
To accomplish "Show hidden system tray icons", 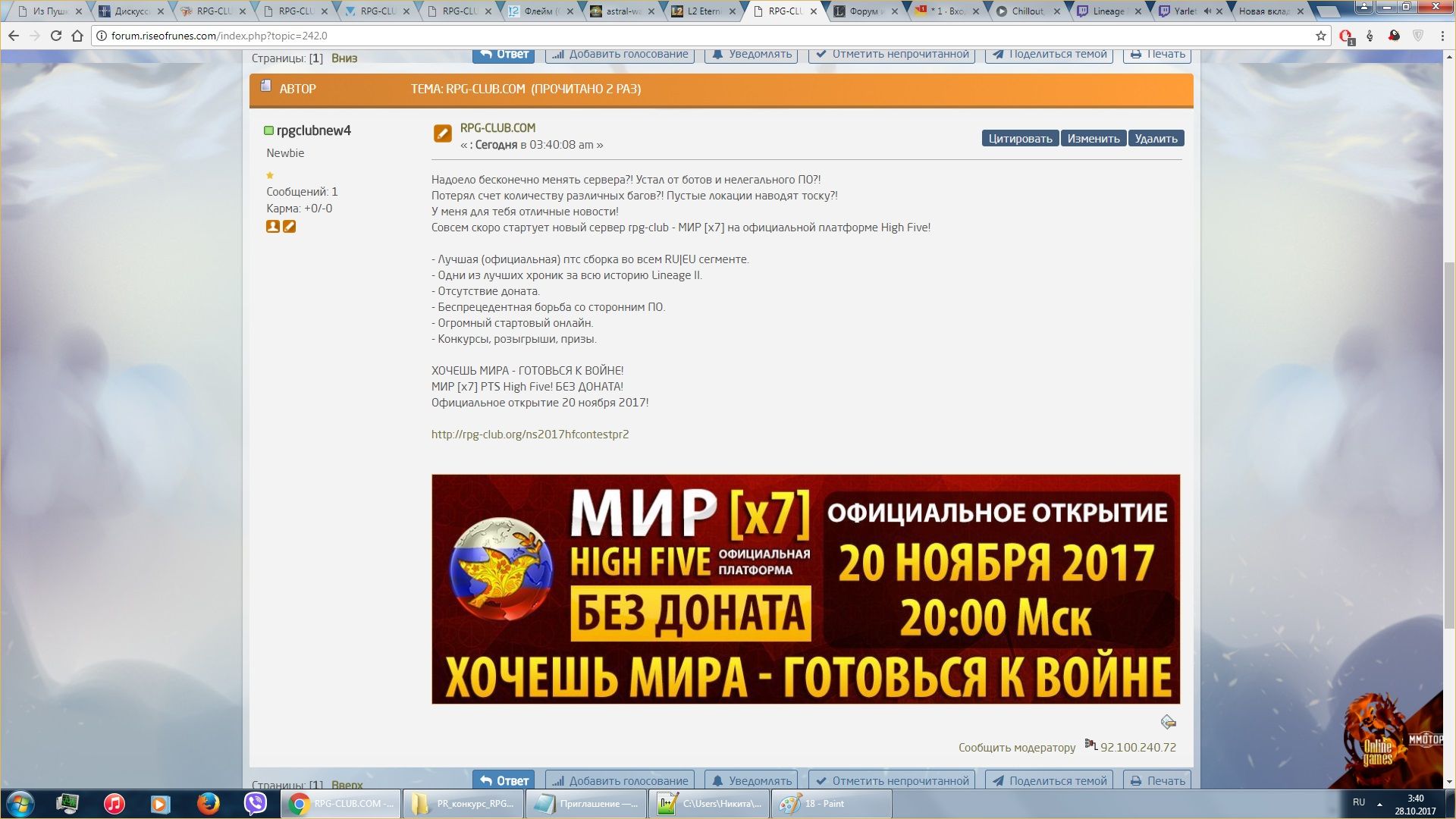I will tap(1379, 804).
